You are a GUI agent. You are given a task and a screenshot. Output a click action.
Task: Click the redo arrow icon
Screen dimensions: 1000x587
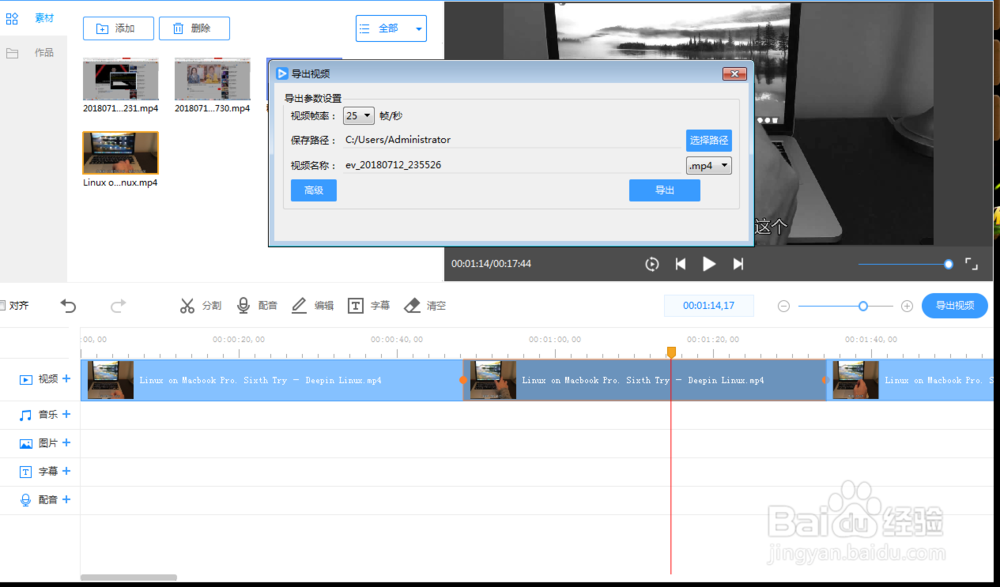[x=118, y=306]
